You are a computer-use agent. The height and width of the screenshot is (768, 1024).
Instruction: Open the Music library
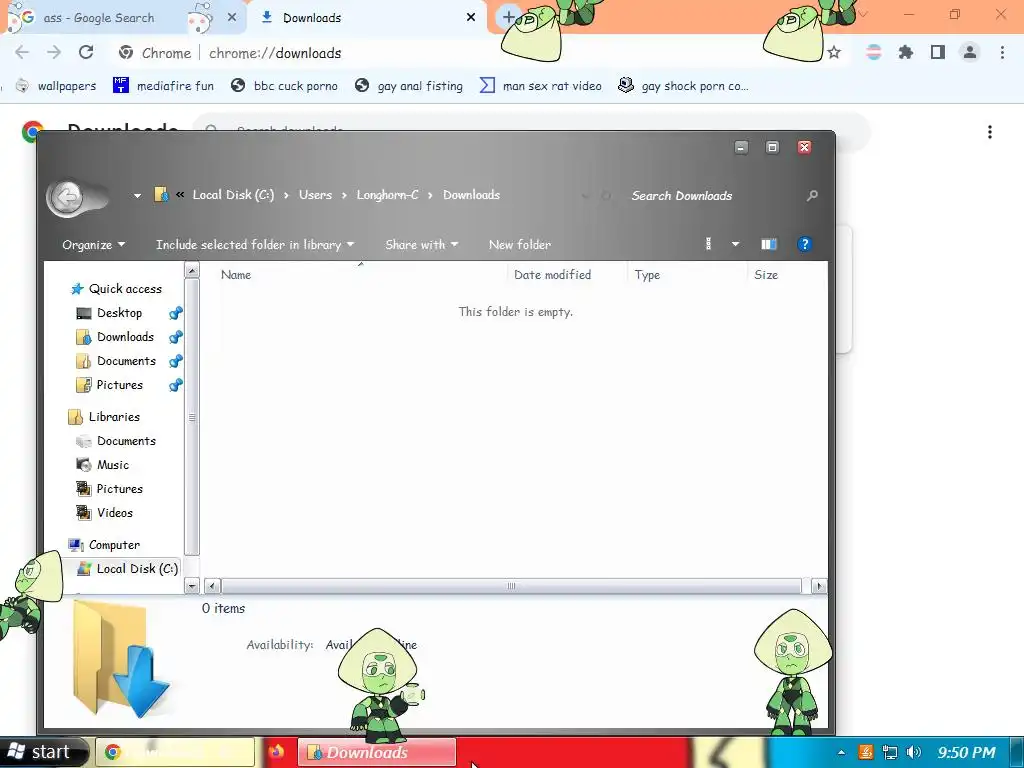(x=103, y=465)
